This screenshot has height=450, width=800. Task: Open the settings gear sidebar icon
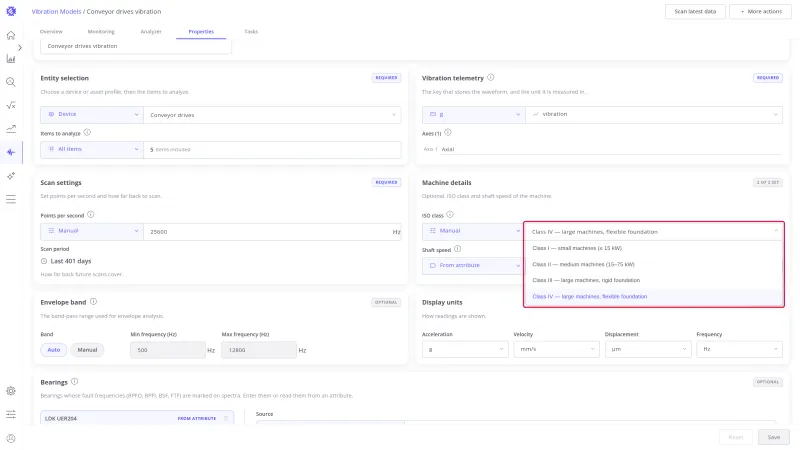click(11, 391)
